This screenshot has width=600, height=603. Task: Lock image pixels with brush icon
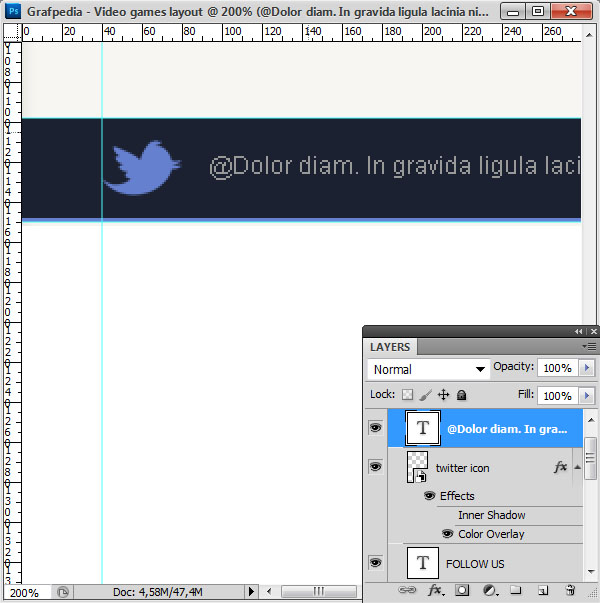(425, 395)
